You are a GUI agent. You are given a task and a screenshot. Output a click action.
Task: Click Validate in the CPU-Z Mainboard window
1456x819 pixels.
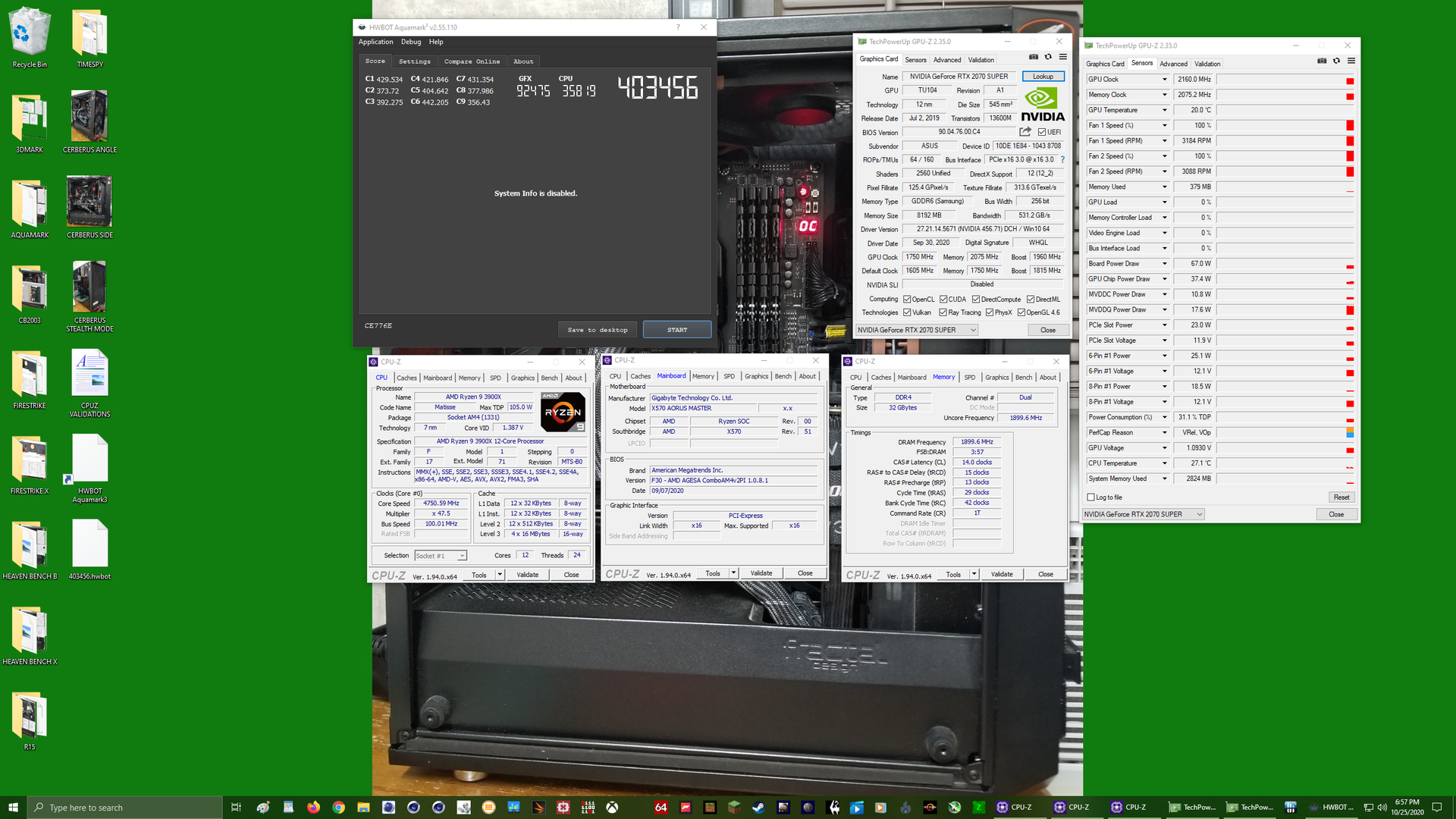point(761,573)
